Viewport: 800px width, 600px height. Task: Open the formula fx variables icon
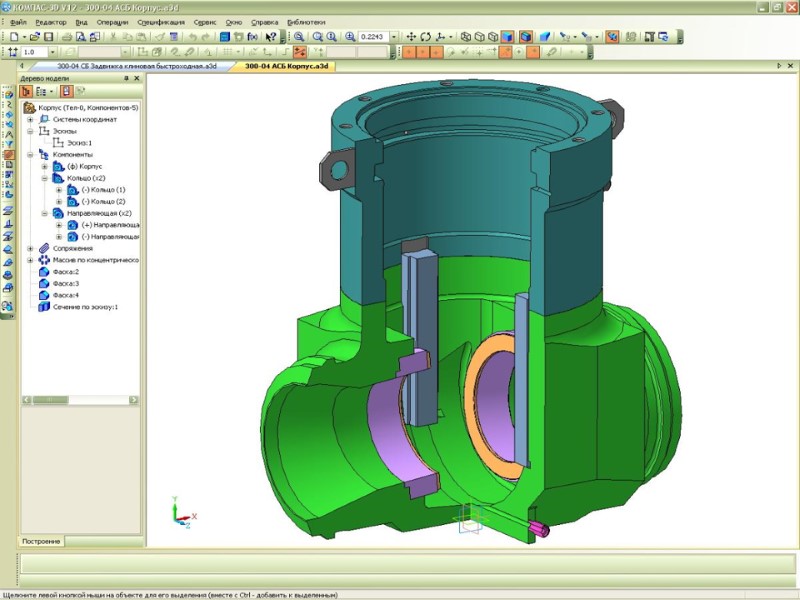pos(253,37)
